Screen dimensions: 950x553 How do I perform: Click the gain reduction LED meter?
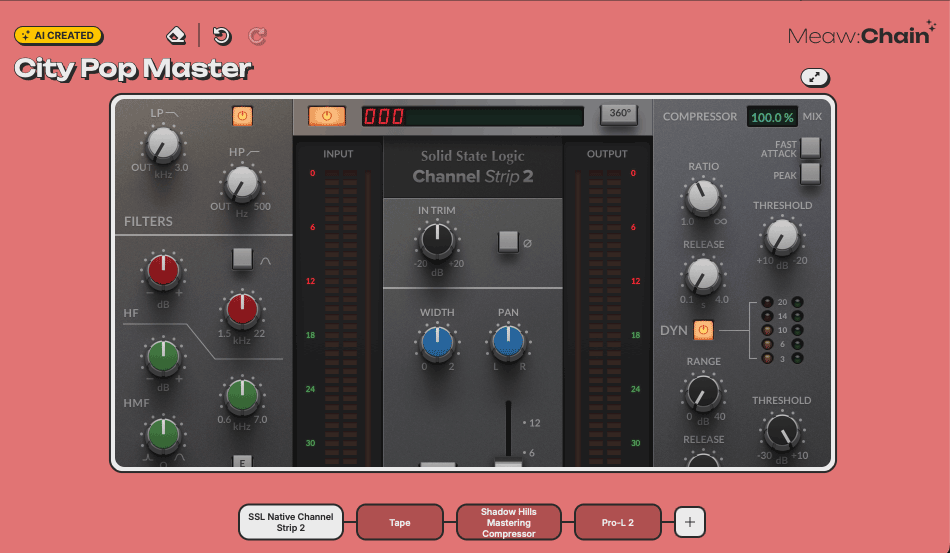pyautogui.click(x=782, y=330)
